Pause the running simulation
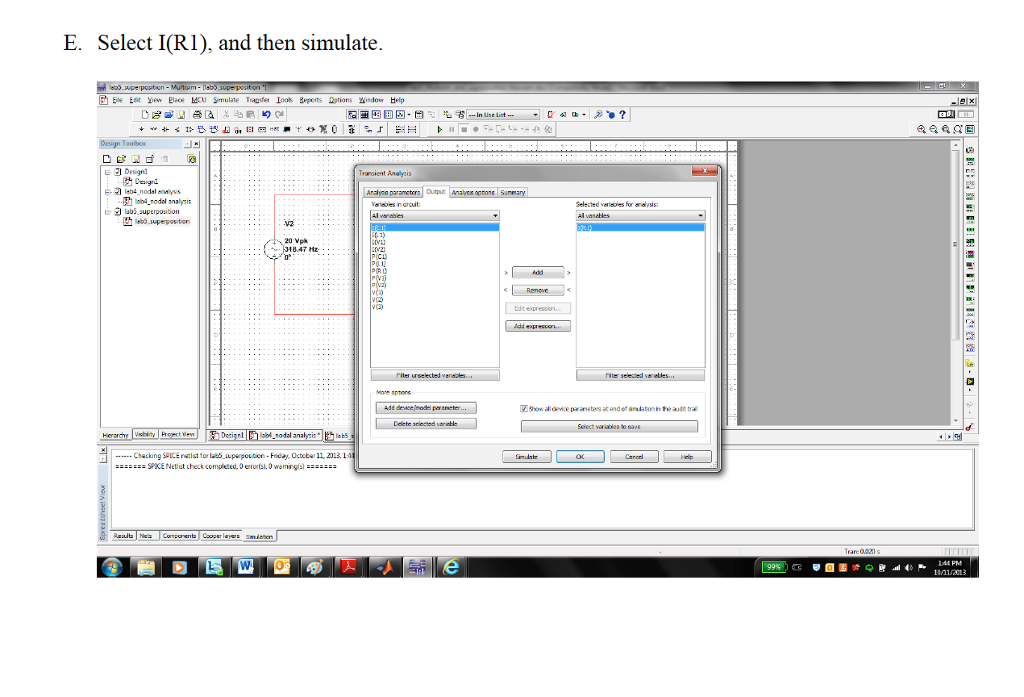Image resolution: width=1024 pixels, height=697 pixels. 451,129
